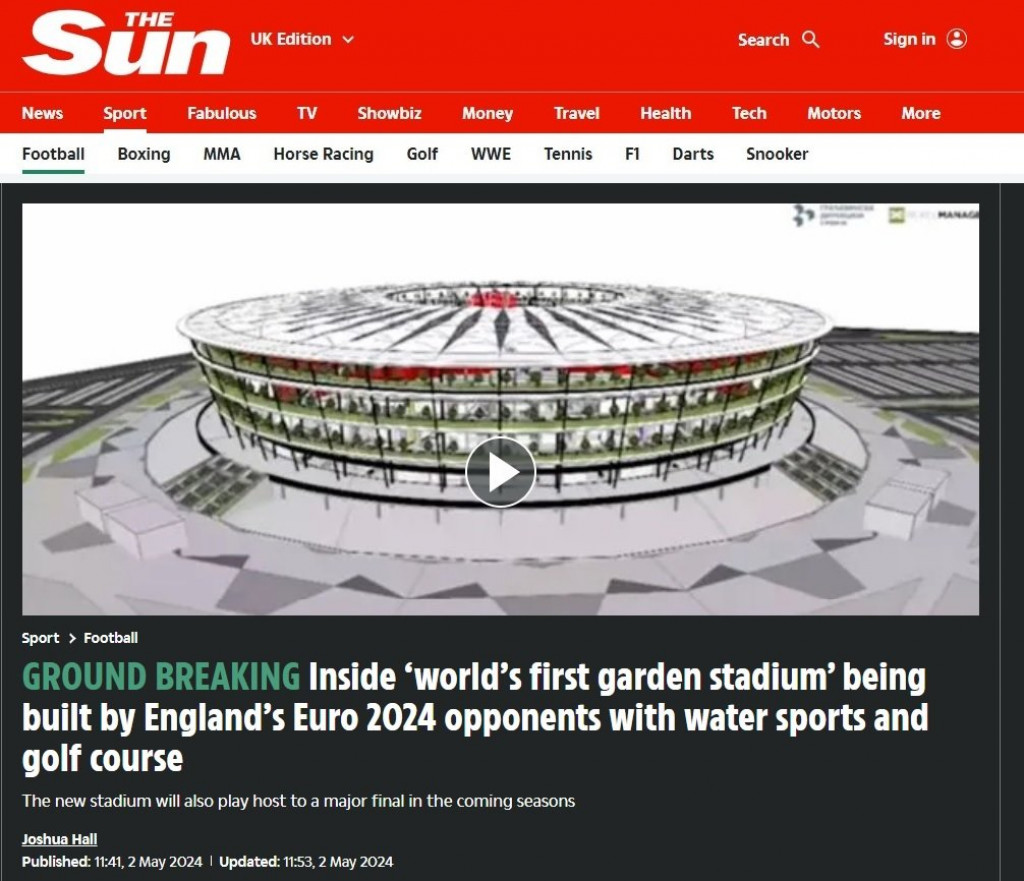Open the Football sub-tab

tap(53, 154)
